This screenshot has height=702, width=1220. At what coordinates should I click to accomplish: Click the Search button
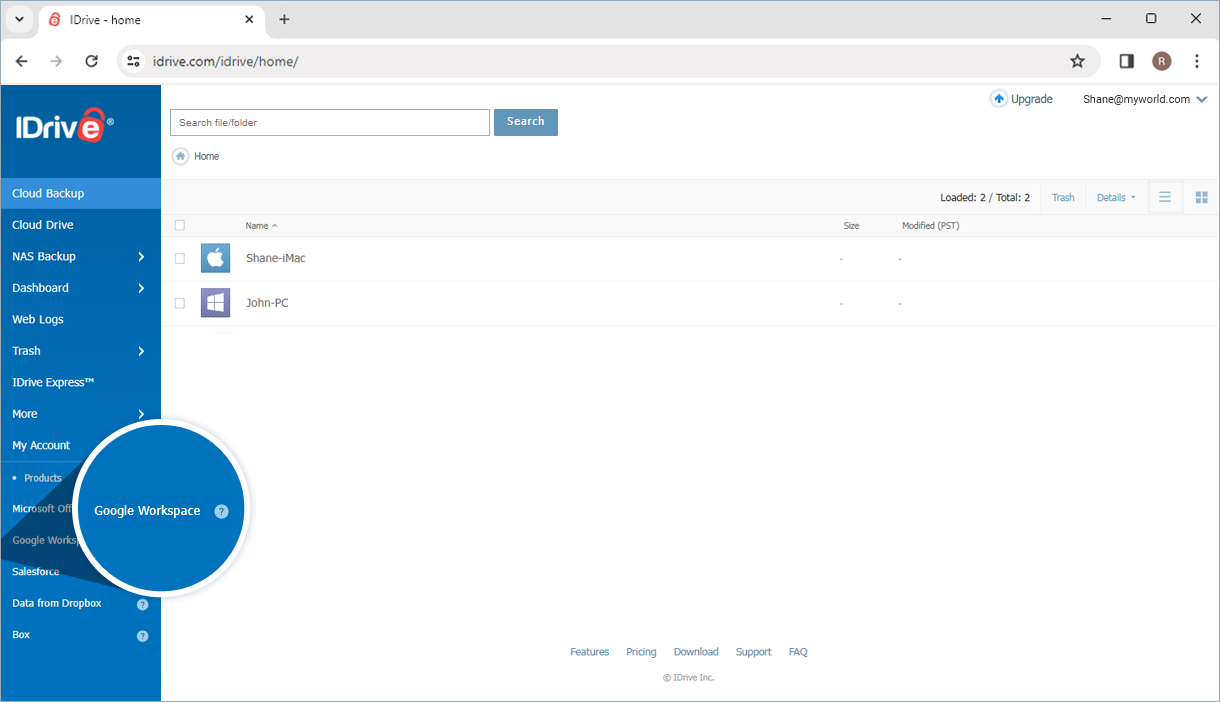pos(526,122)
